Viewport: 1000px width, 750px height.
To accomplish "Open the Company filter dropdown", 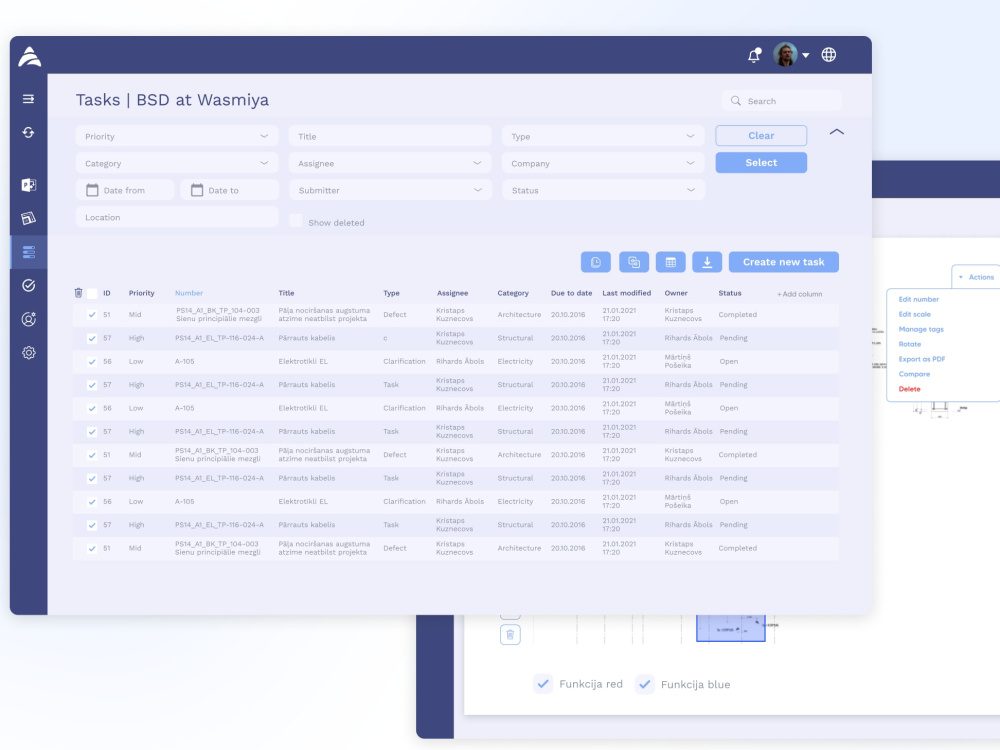I will [603, 163].
